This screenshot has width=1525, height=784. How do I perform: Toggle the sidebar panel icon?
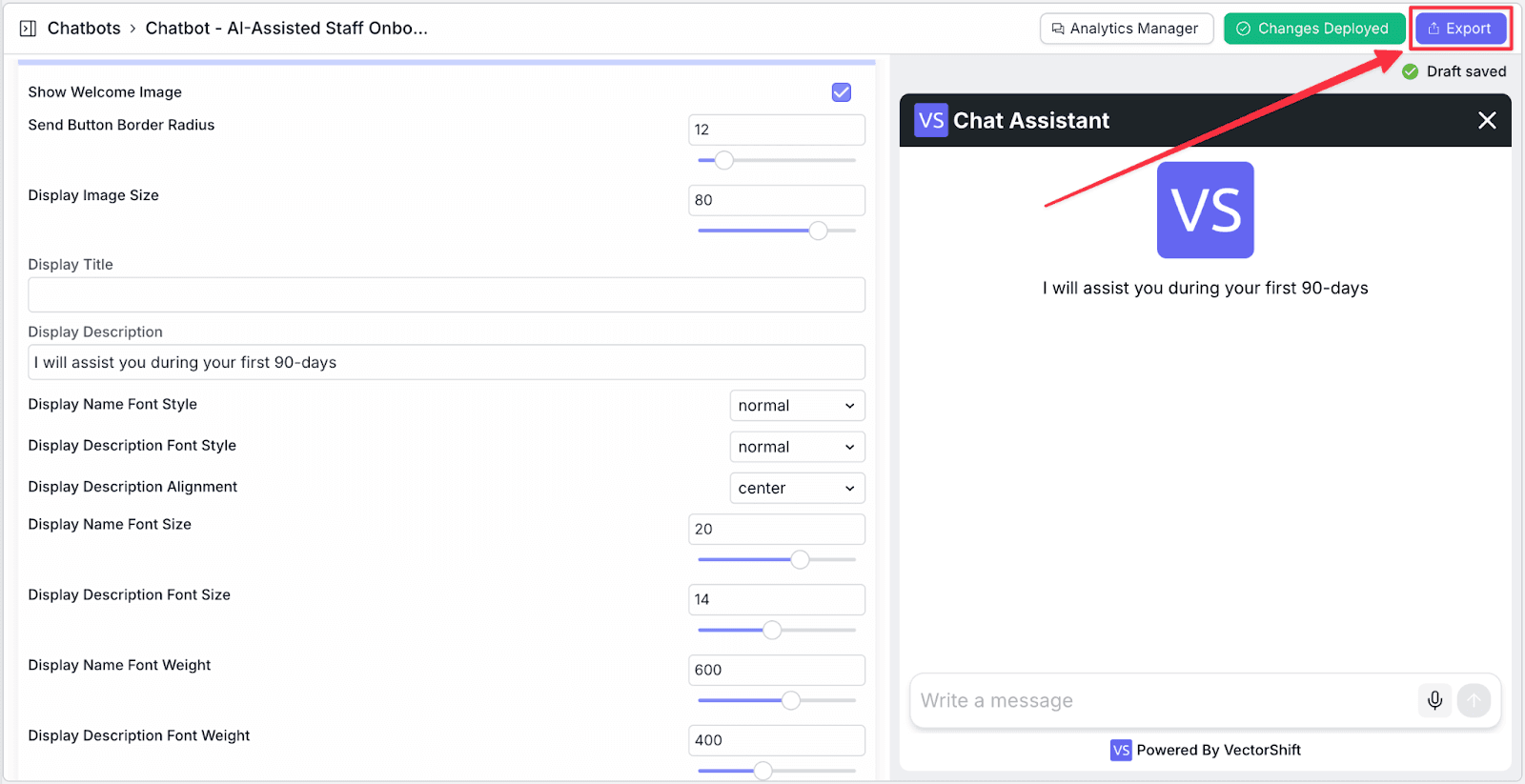coord(28,29)
